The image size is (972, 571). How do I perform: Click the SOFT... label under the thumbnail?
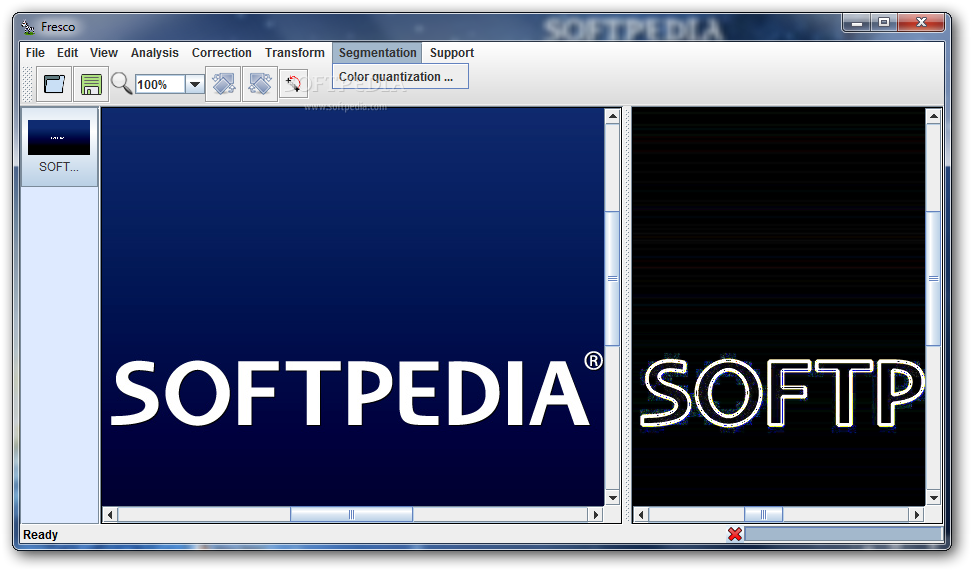59,167
